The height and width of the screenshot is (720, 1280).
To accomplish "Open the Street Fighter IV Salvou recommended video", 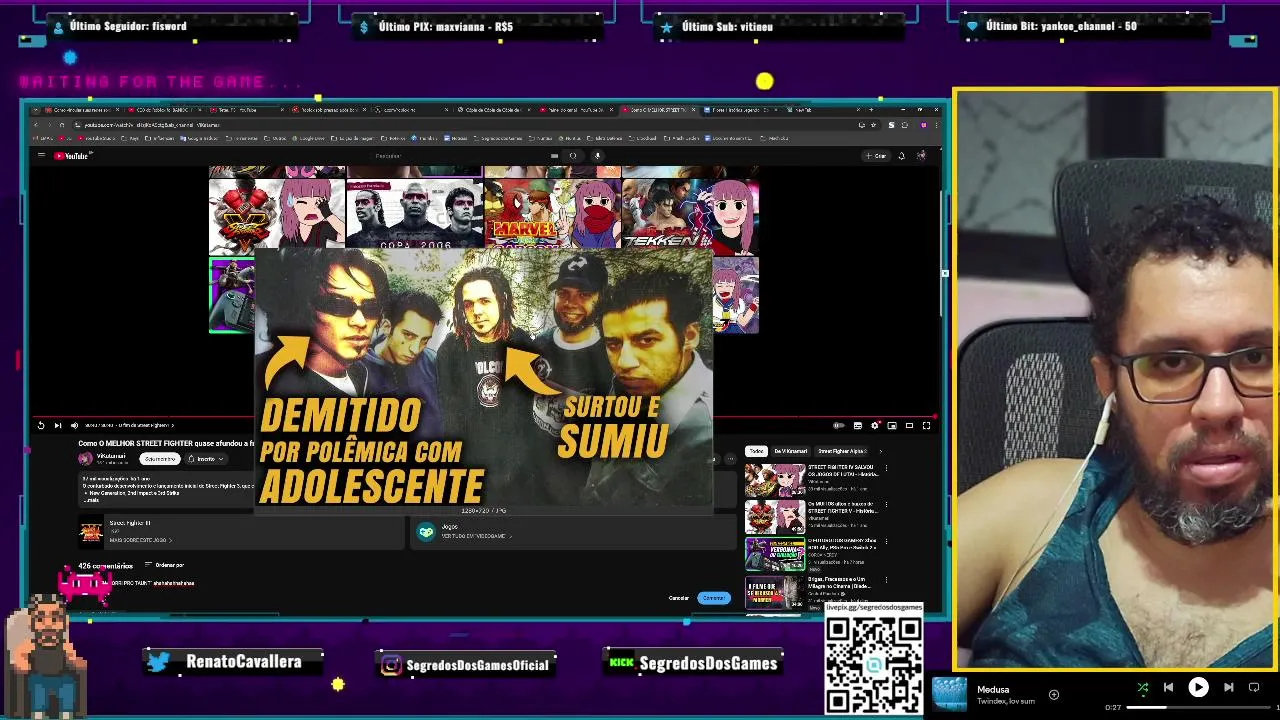I will click(775, 480).
